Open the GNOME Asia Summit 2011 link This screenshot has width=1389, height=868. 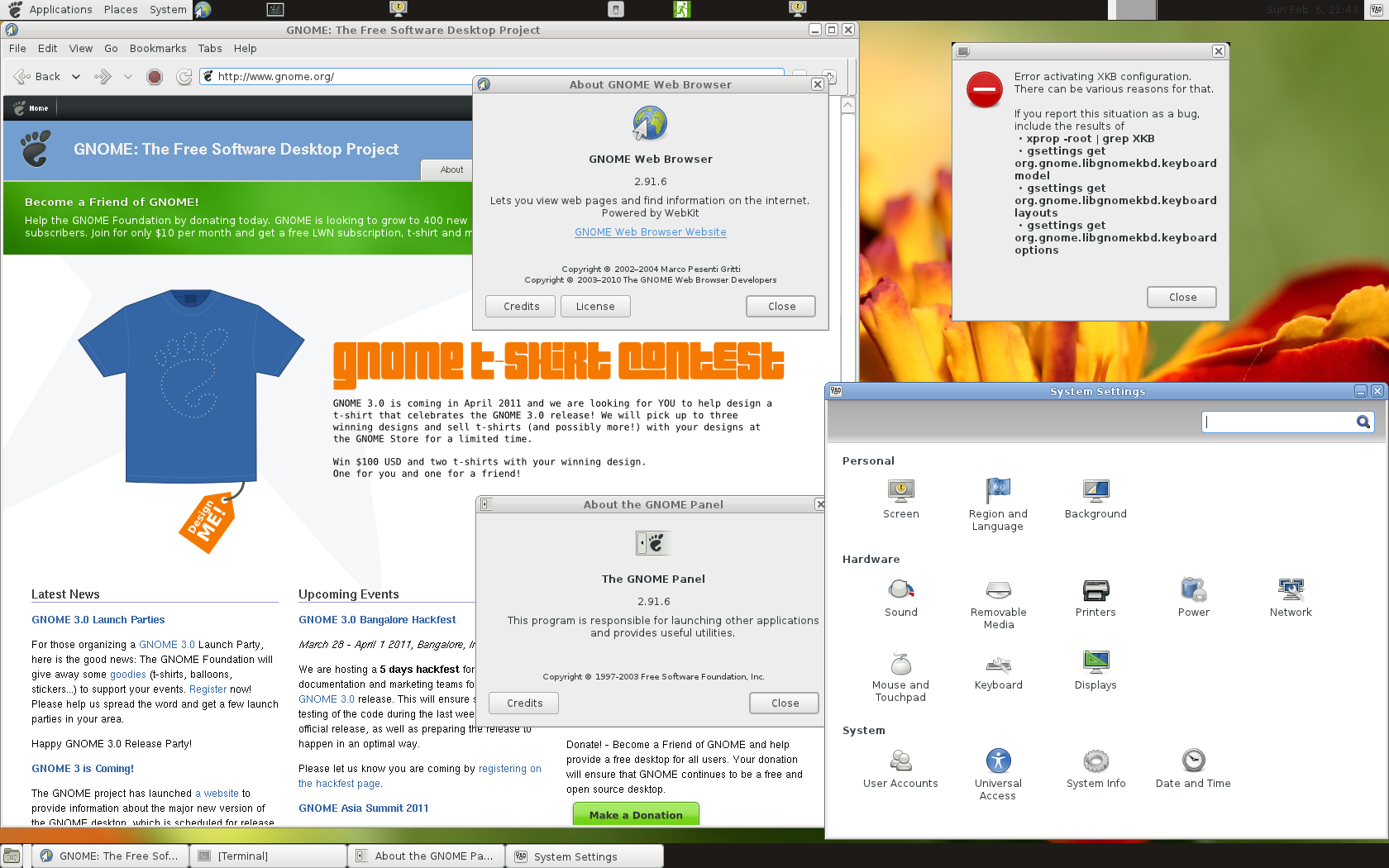tap(363, 808)
